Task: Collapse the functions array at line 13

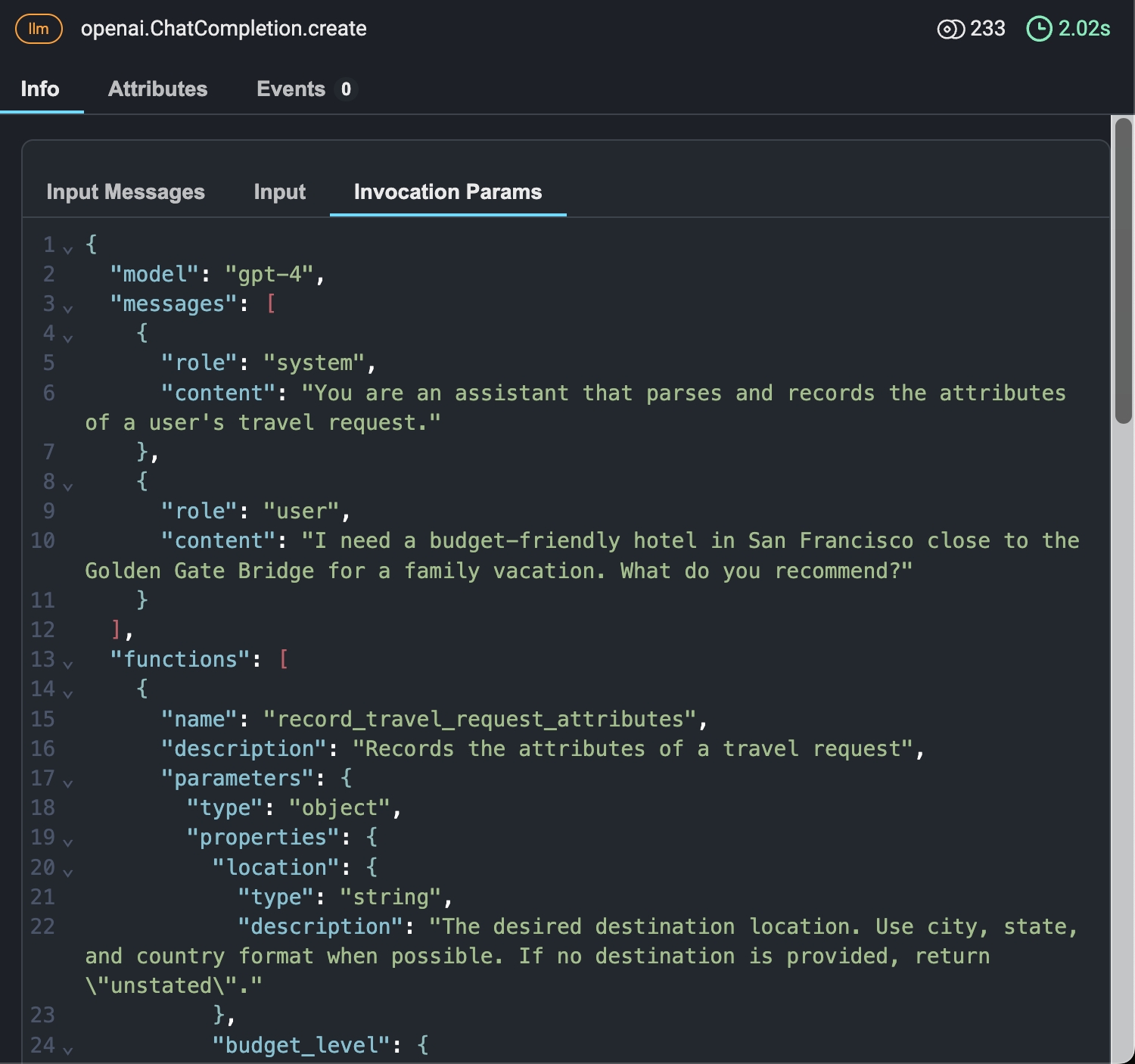Action: pos(68,664)
